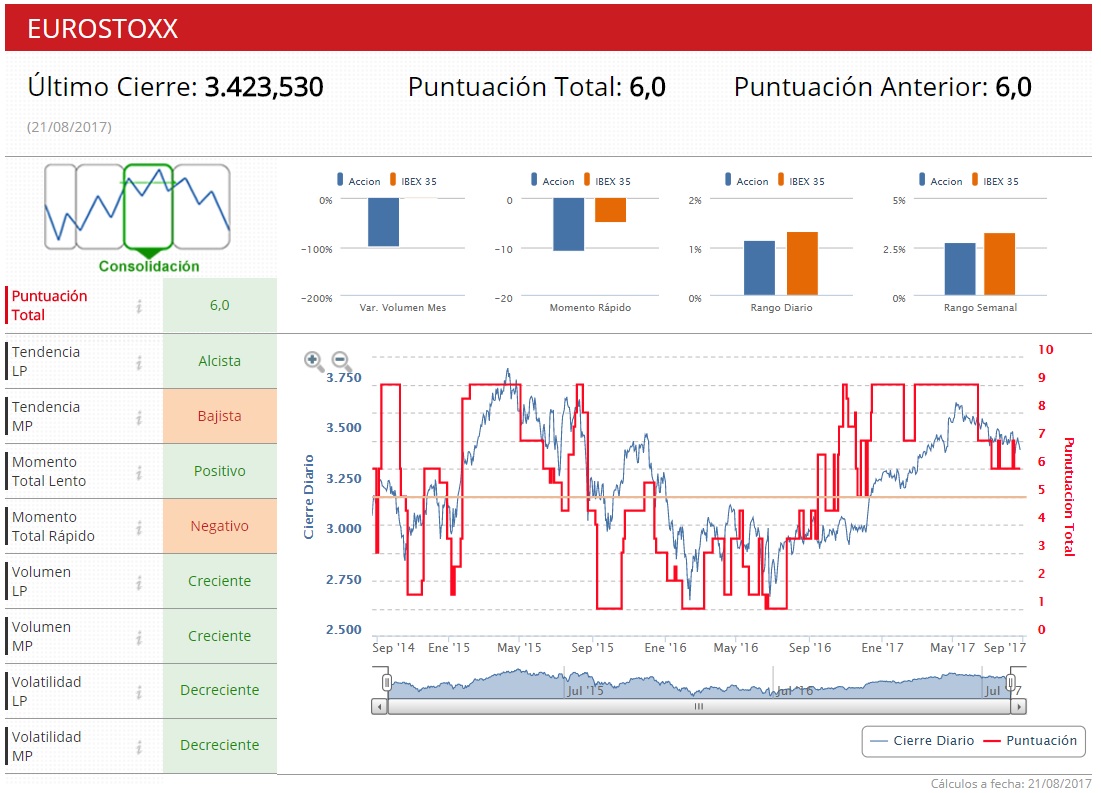Toggle Accion series in Var. Volumen Mes chart

tap(359, 181)
